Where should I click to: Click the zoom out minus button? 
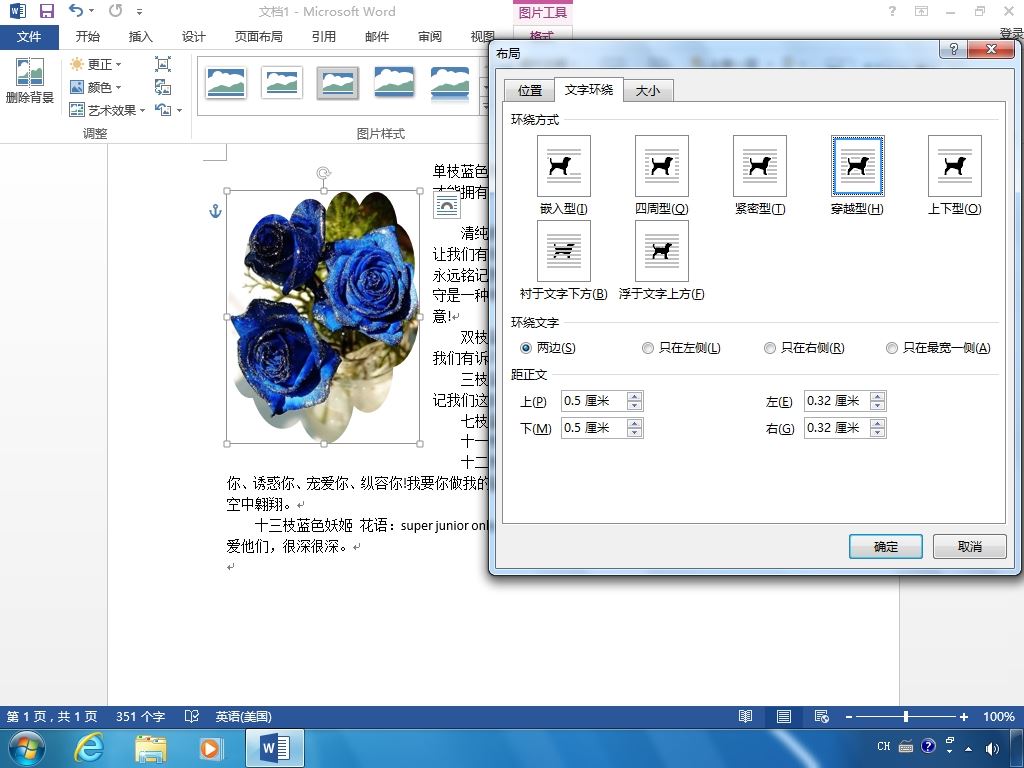[x=848, y=716]
